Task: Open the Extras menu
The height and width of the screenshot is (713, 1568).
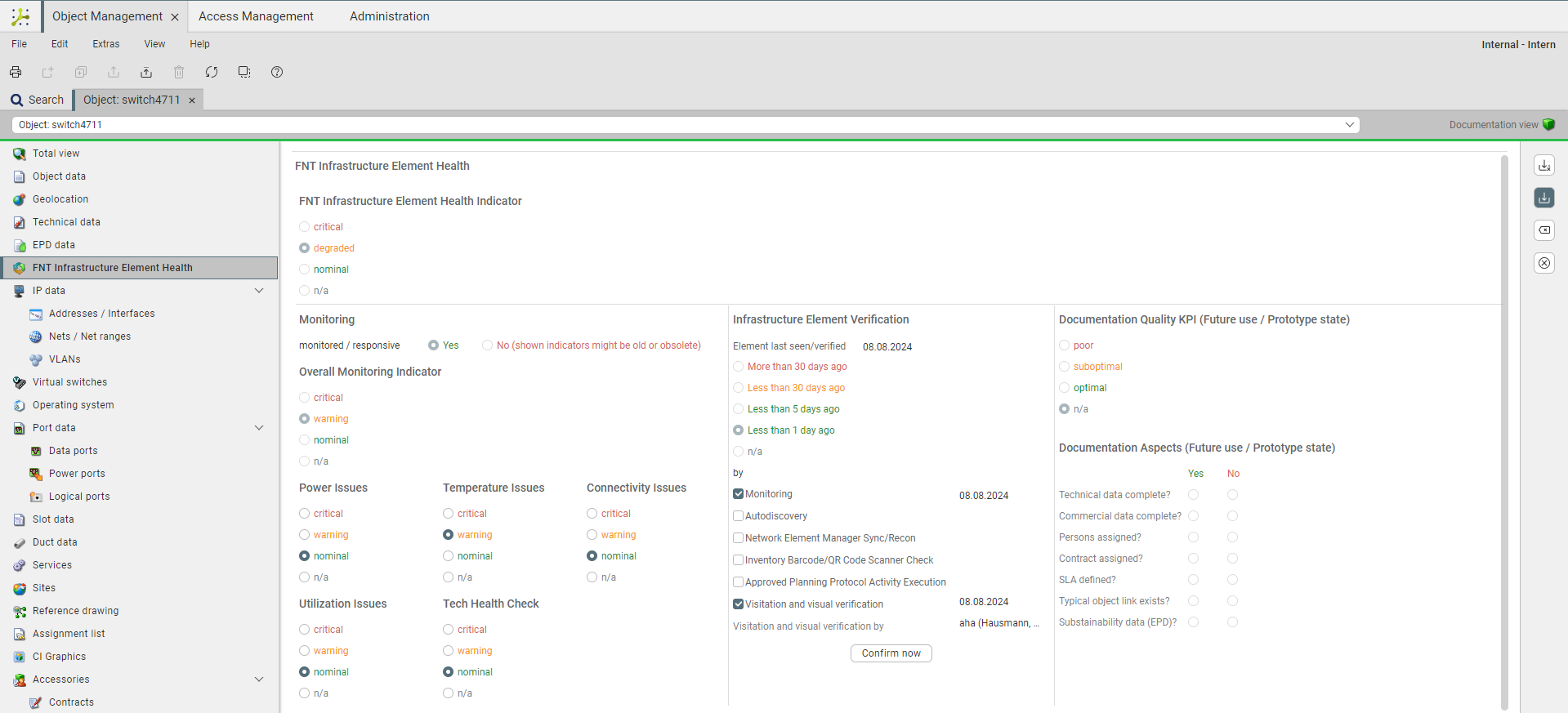Action: [105, 44]
